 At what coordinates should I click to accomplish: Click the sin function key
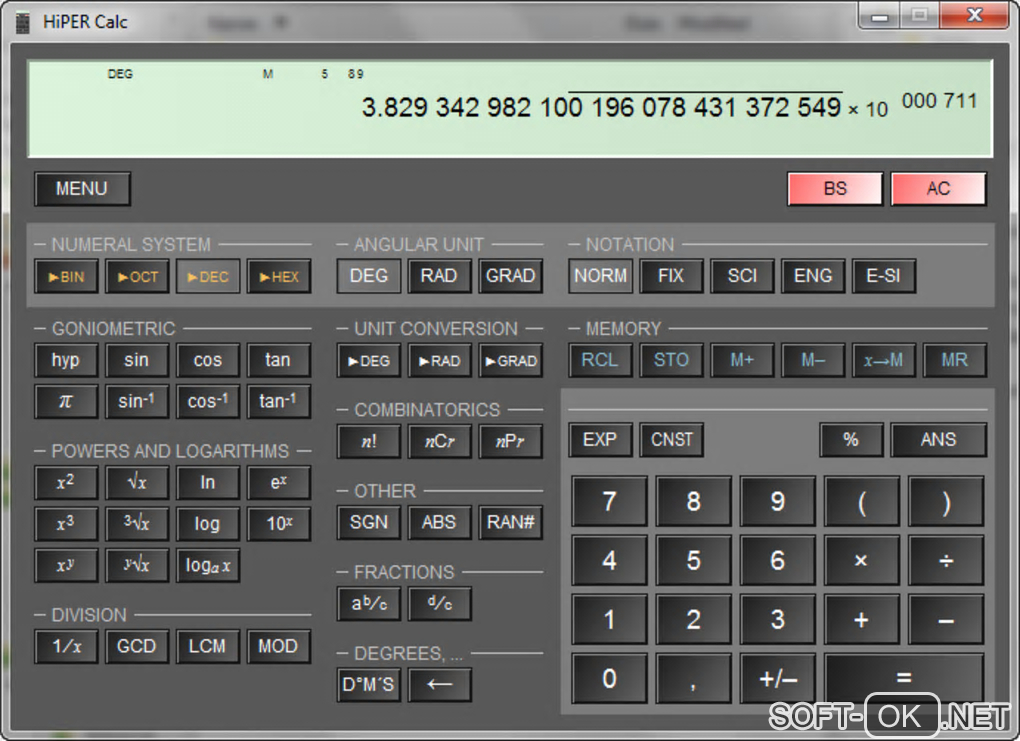click(x=137, y=360)
